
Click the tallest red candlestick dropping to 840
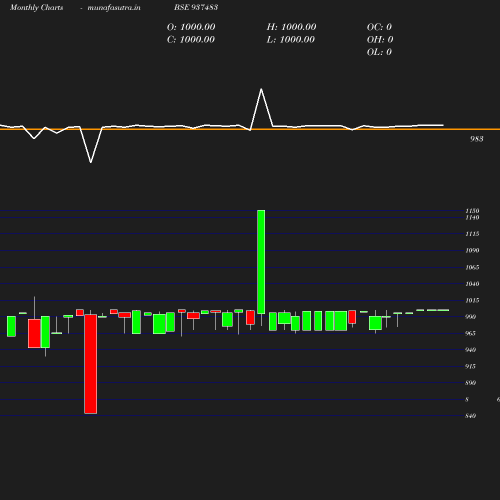[x=91, y=364]
